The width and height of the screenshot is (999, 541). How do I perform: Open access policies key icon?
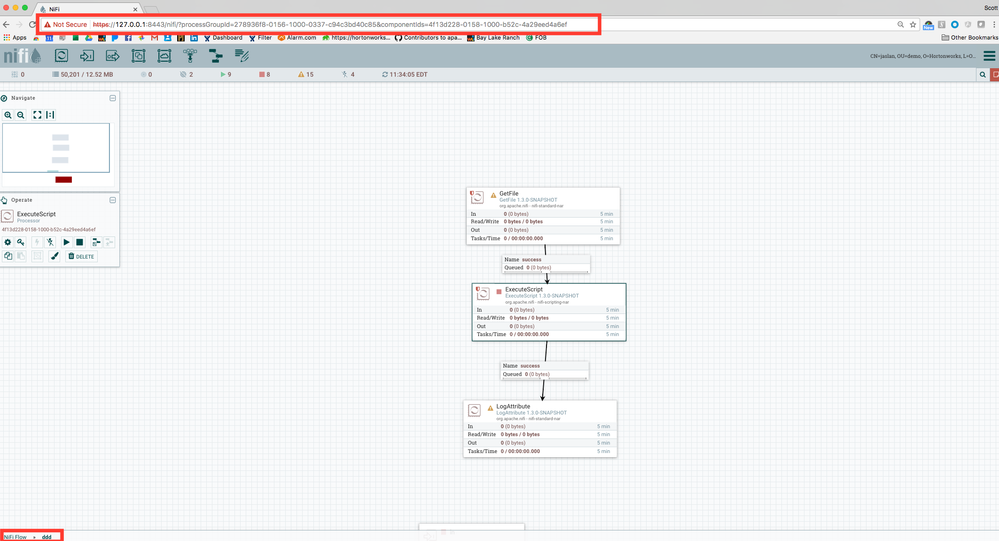[21, 242]
